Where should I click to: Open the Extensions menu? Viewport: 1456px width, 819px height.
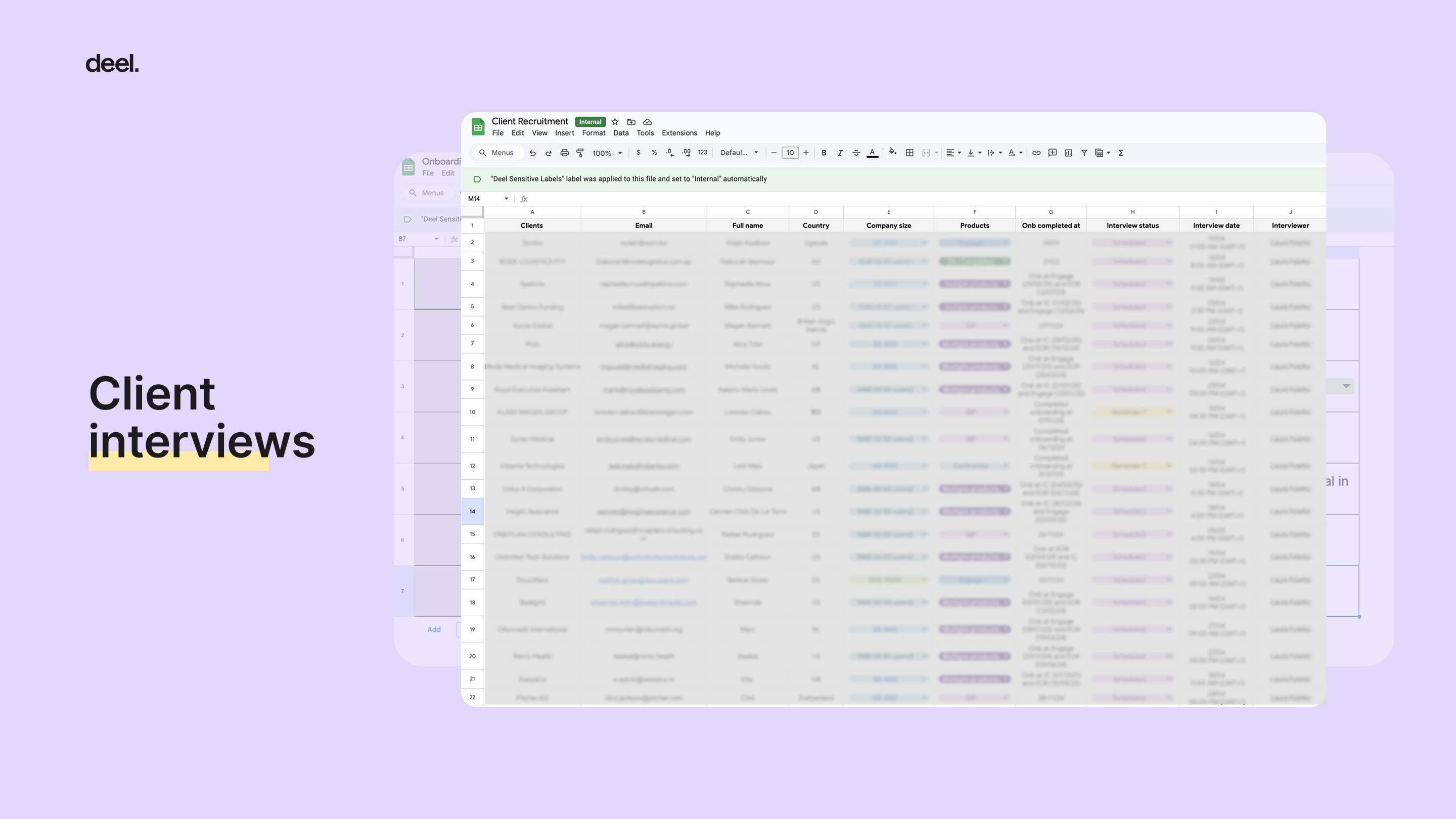click(x=679, y=133)
